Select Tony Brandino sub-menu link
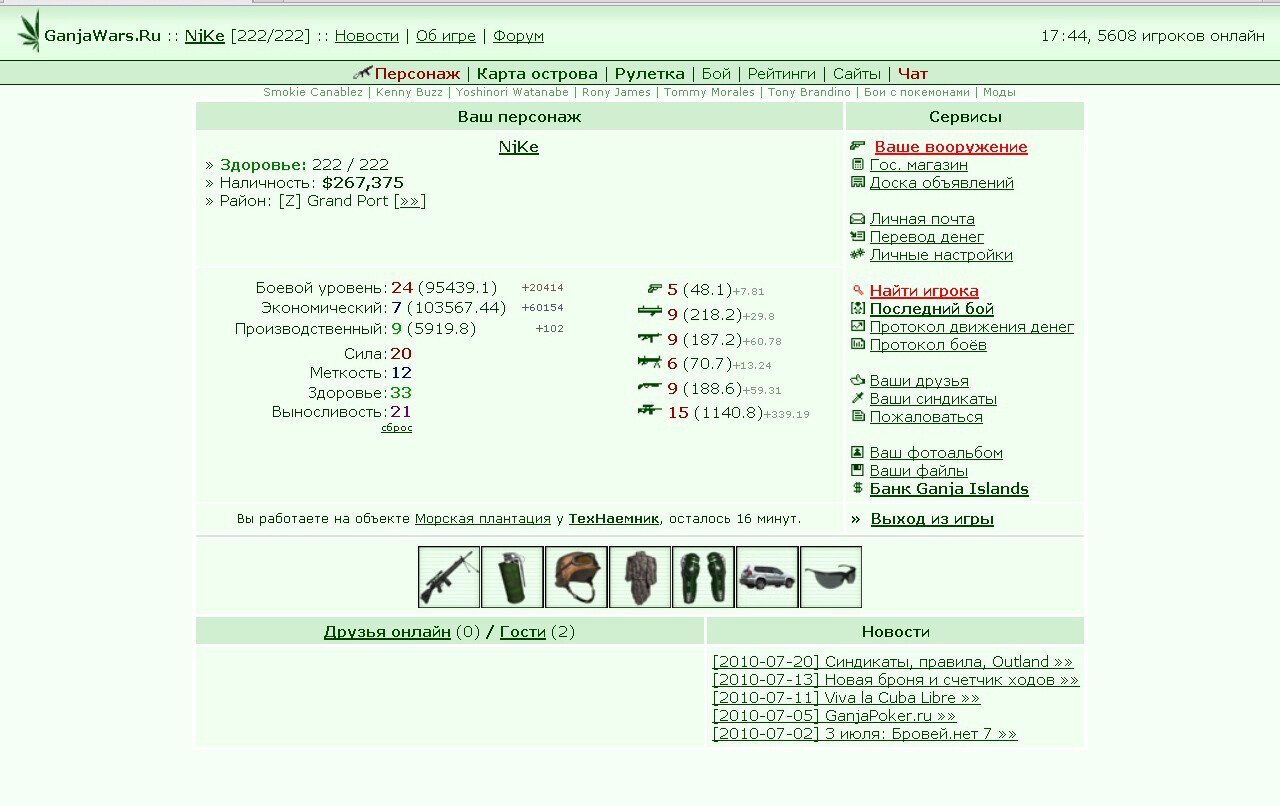 (809, 92)
